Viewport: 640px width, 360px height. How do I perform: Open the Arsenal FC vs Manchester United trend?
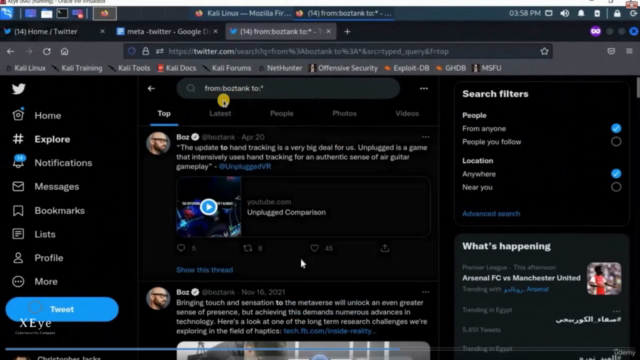[x=521, y=278]
